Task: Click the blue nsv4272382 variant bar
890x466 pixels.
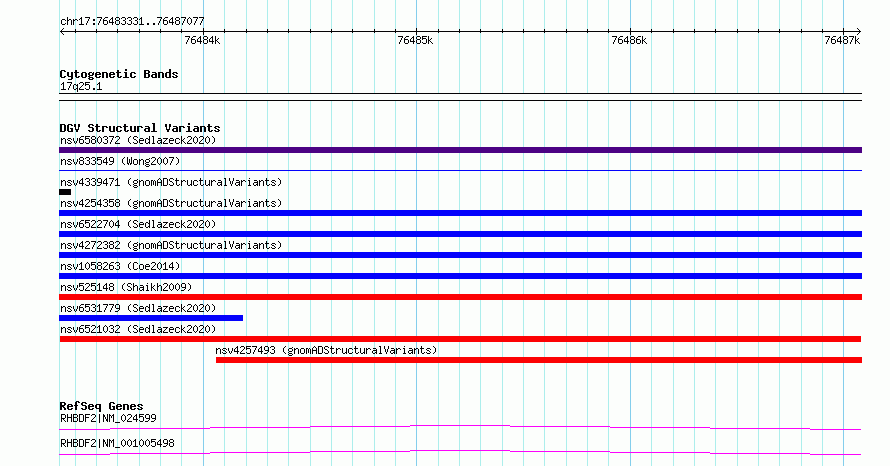Action: (460, 255)
